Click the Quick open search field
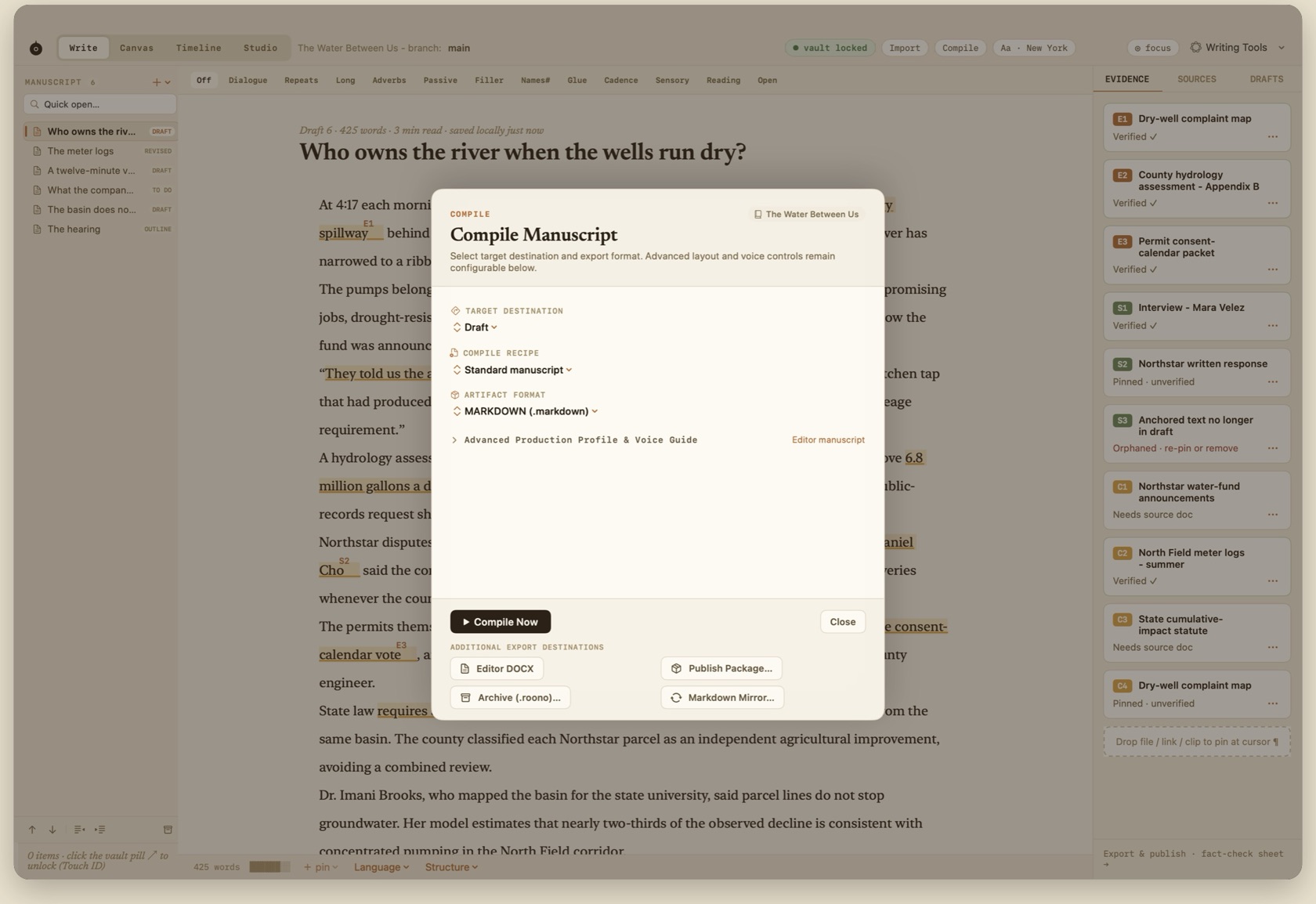Image resolution: width=1316 pixels, height=904 pixels. [100, 104]
